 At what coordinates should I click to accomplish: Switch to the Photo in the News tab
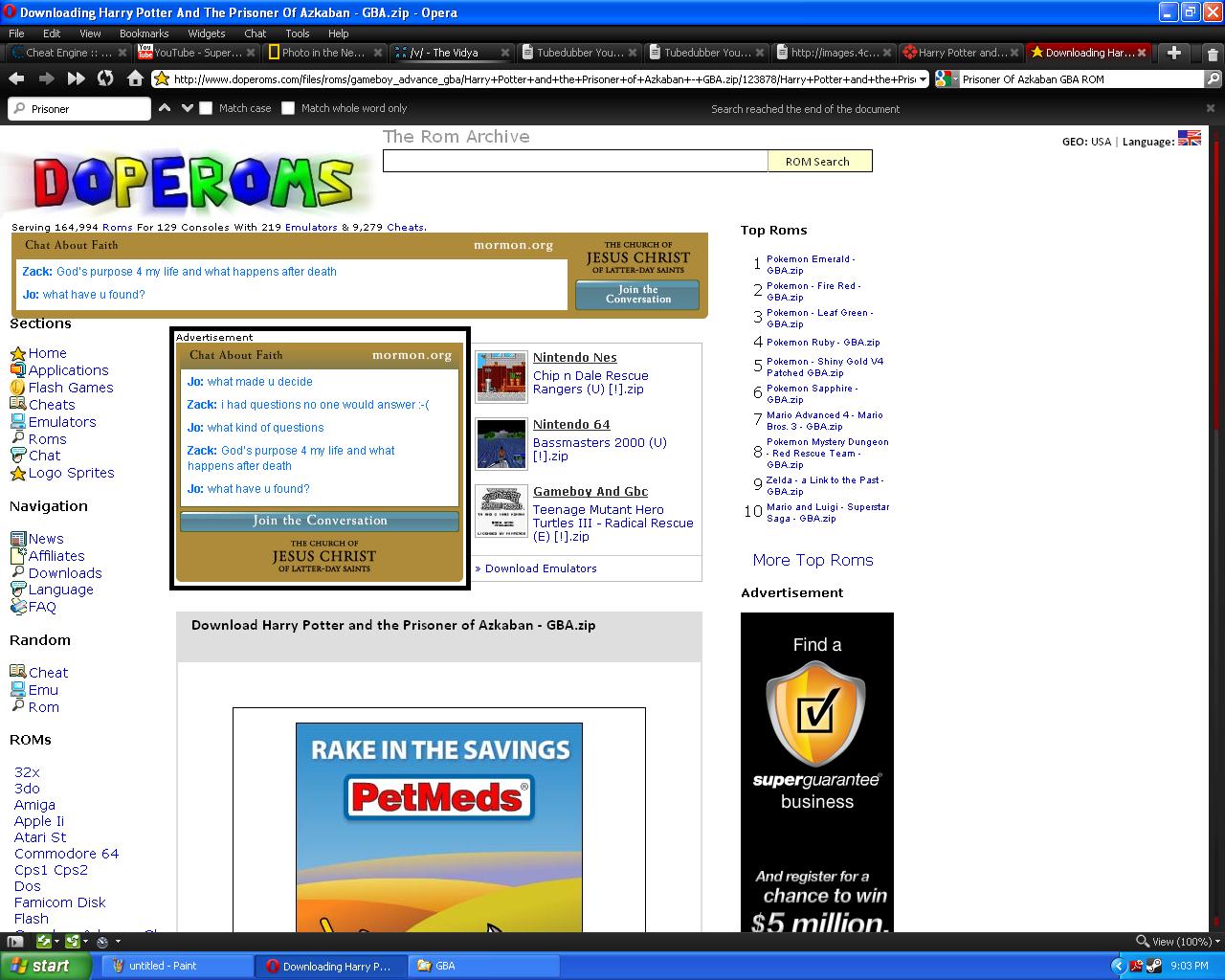pyautogui.click(x=323, y=53)
